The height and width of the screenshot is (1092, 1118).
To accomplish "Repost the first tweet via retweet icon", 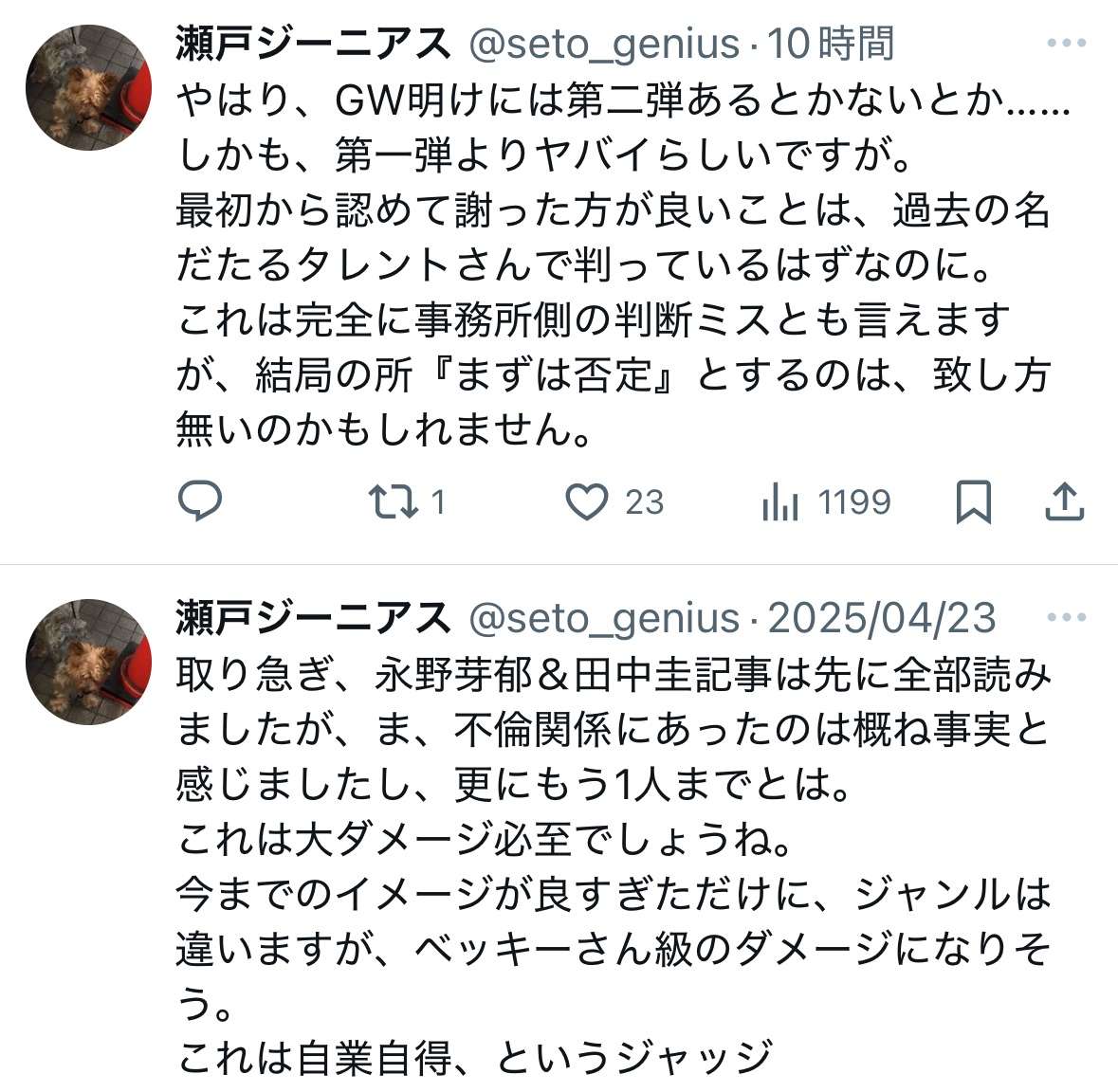I will [394, 501].
